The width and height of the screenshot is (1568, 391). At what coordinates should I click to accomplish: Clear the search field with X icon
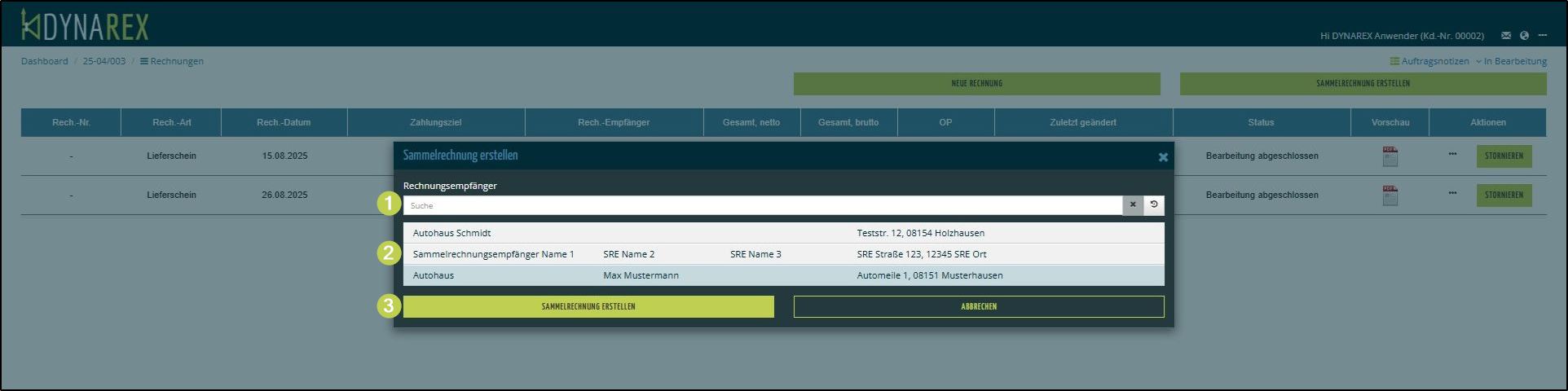[x=1133, y=205]
